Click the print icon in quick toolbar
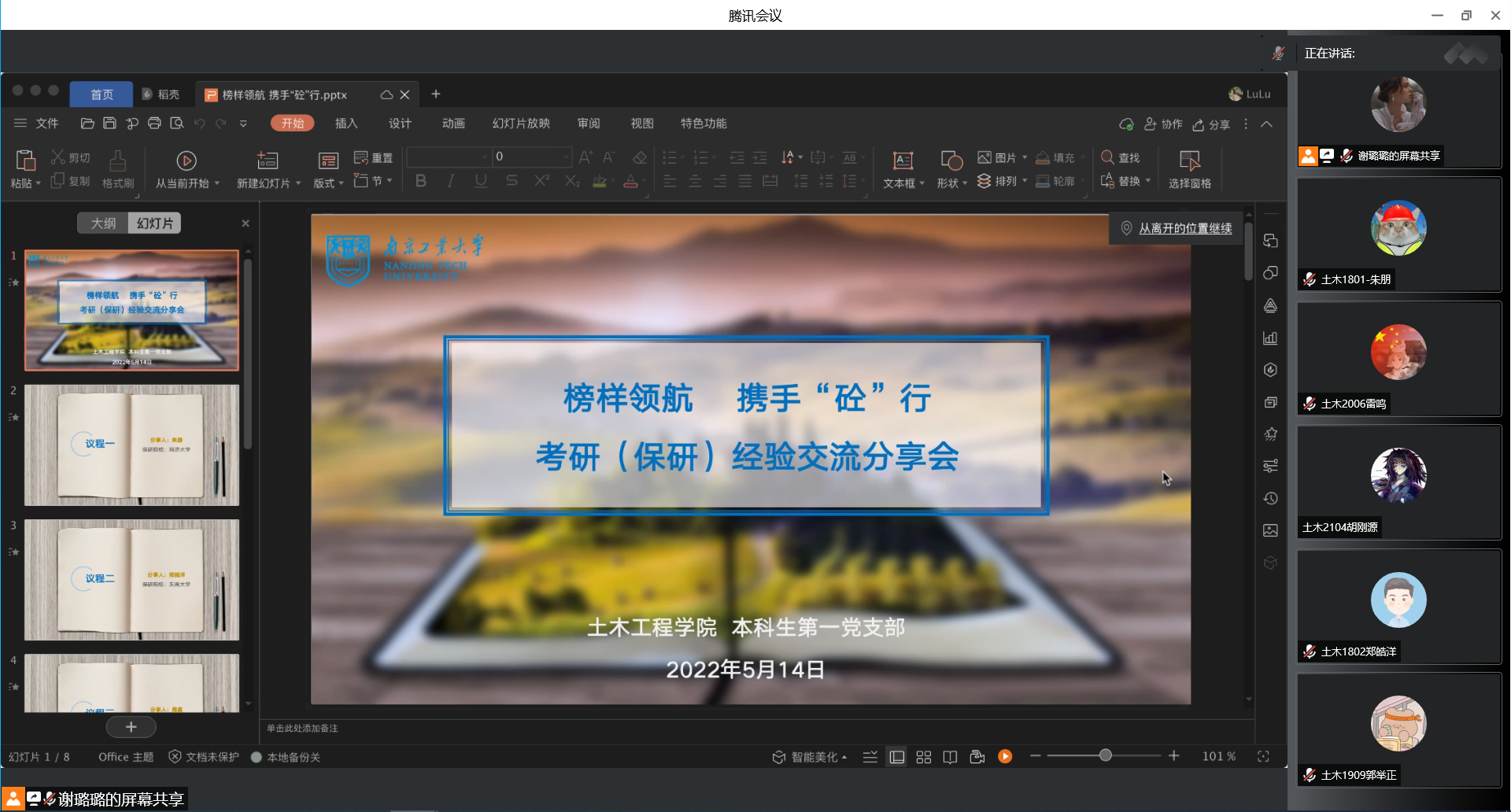Screen dimensions: 1511x812 coord(154,124)
